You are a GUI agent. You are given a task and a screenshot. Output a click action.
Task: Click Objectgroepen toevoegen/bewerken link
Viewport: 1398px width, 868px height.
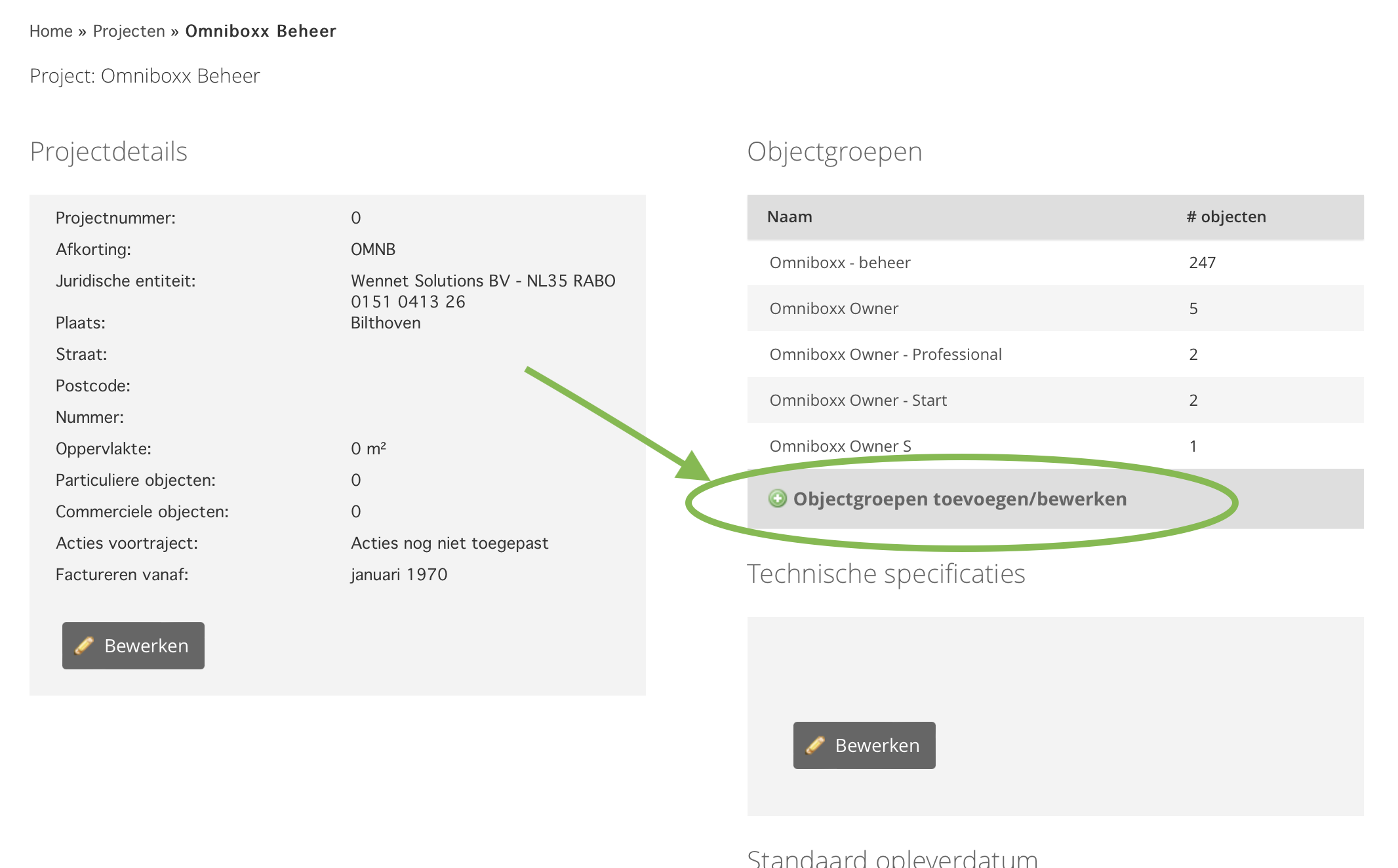click(x=959, y=499)
